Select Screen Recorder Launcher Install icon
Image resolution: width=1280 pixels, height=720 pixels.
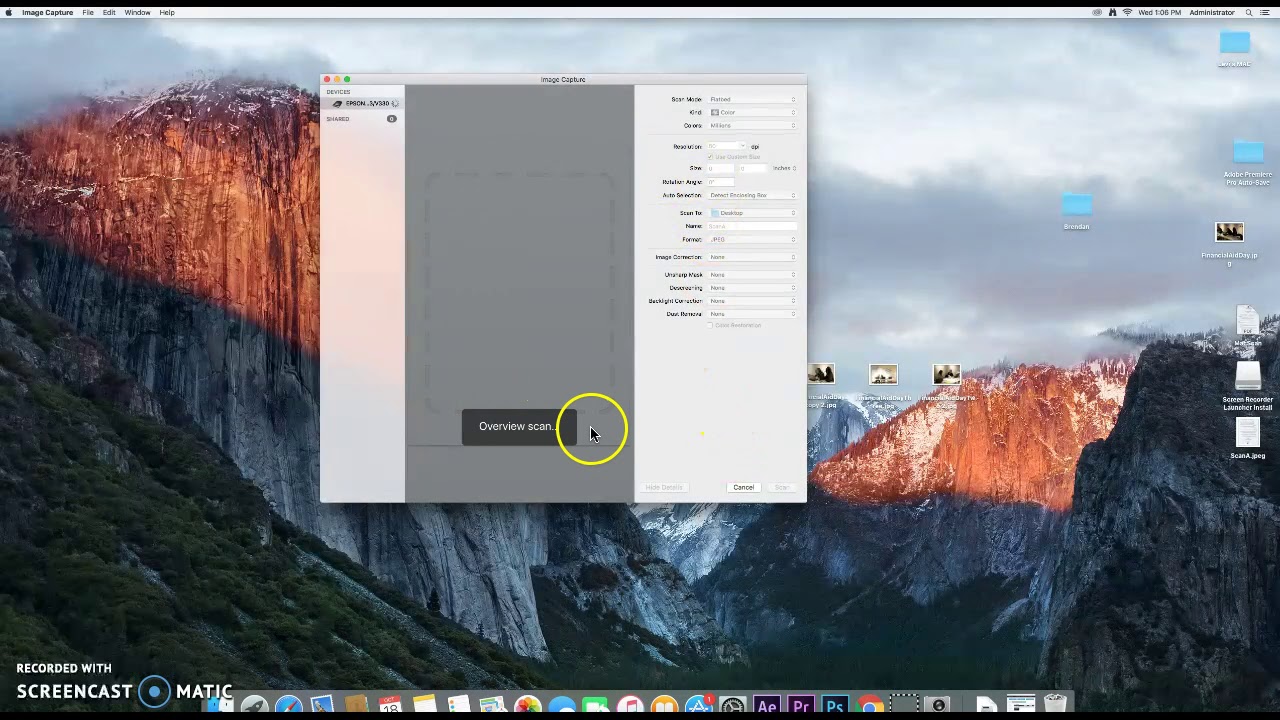coord(1247,377)
